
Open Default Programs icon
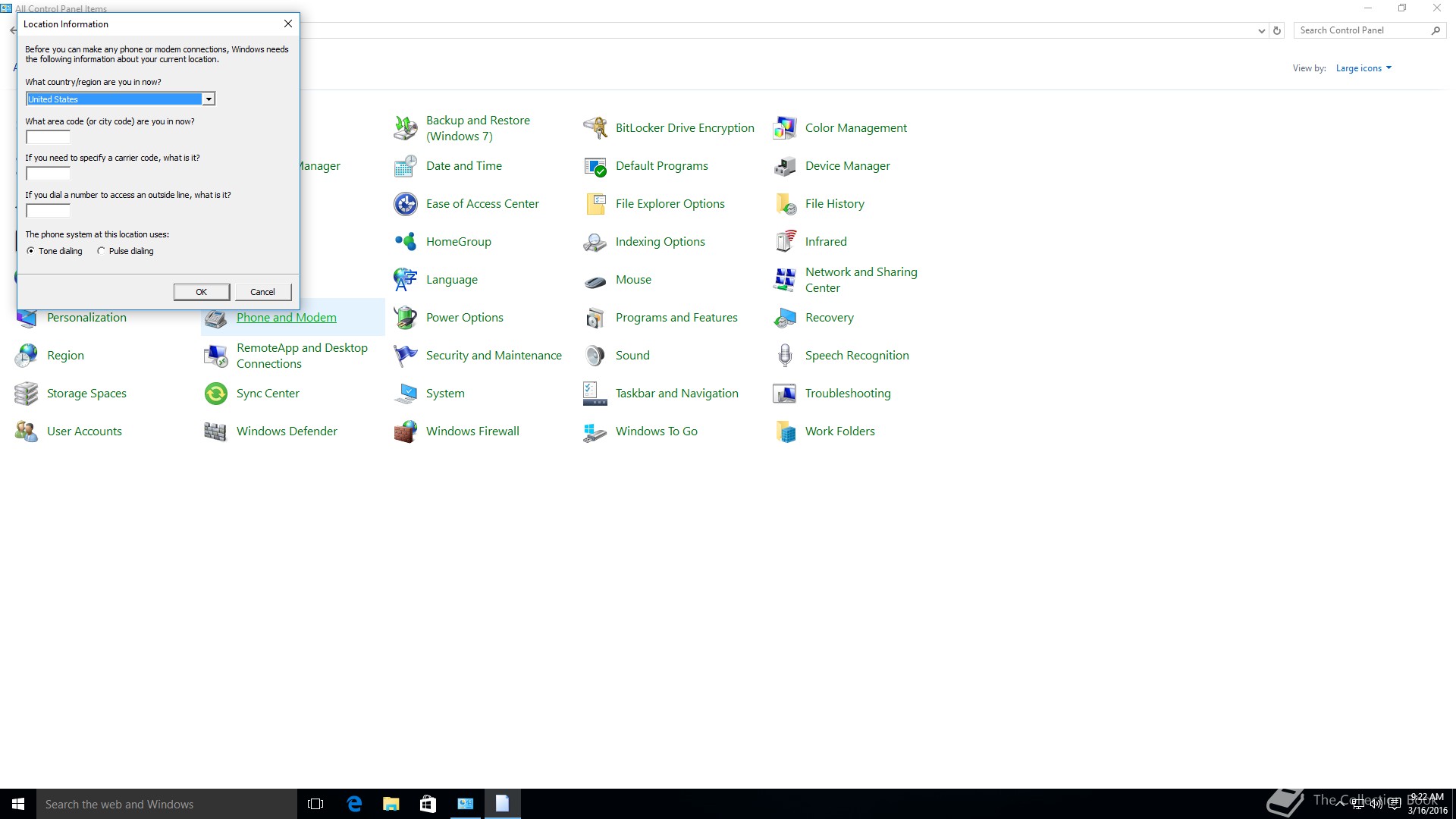pos(595,166)
